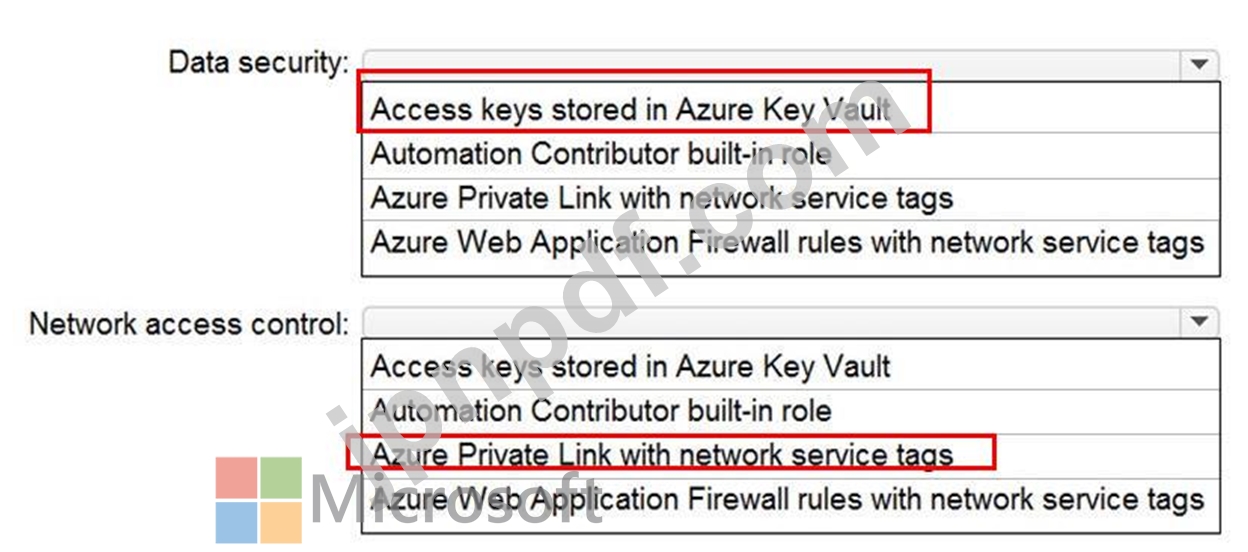Click the red square of Microsoft logo
This screenshot has height=552, width=1248.
pyautogui.click(x=236, y=478)
